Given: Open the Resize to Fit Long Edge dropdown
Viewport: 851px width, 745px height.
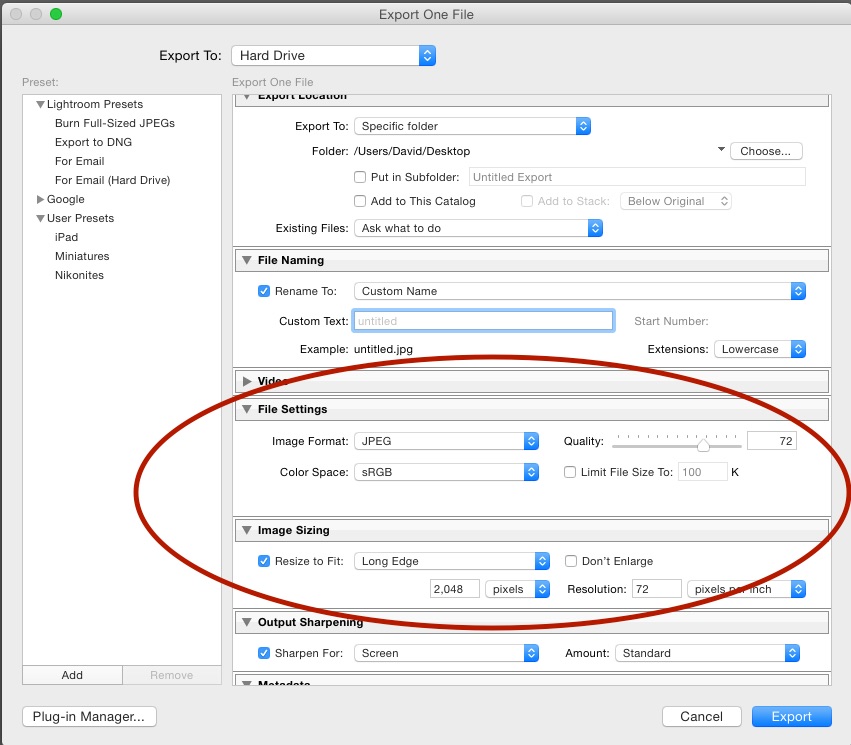Looking at the screenshot, I should tap(452, 561).
